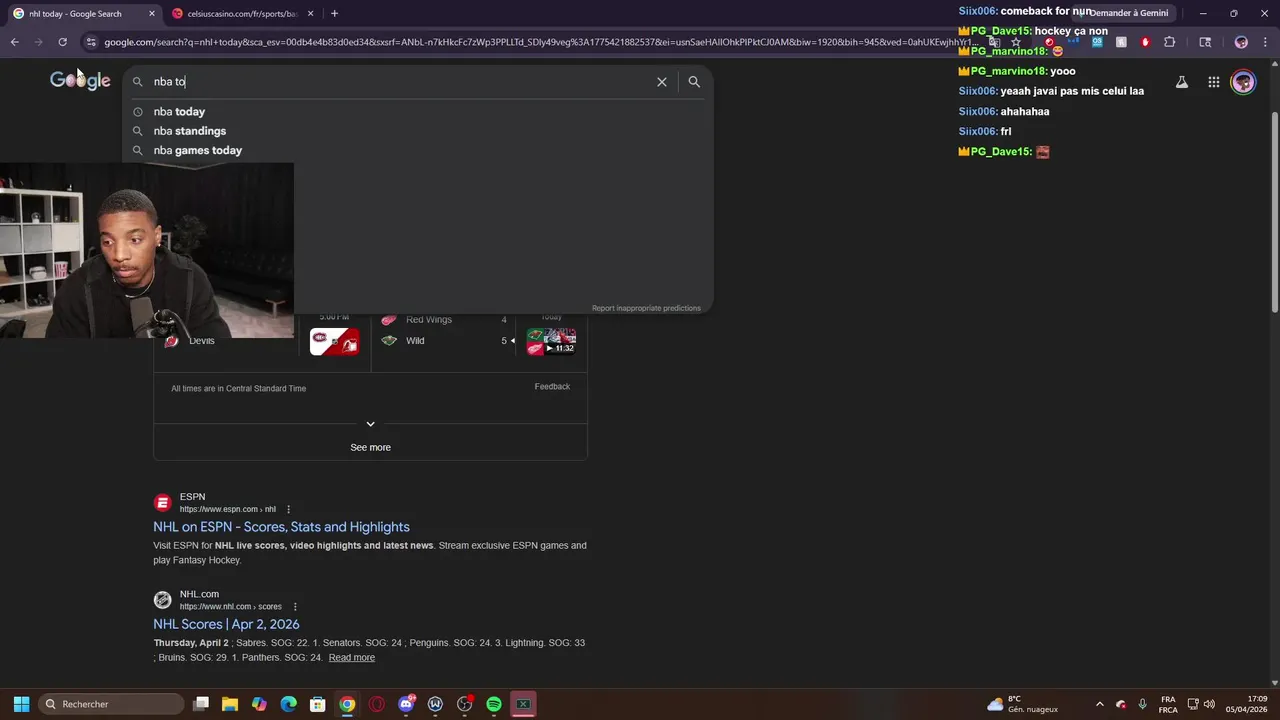Click the Chrome profile avatar in toolbar
Screen dimensions: 1280x720
click(x=1241, y=42)
